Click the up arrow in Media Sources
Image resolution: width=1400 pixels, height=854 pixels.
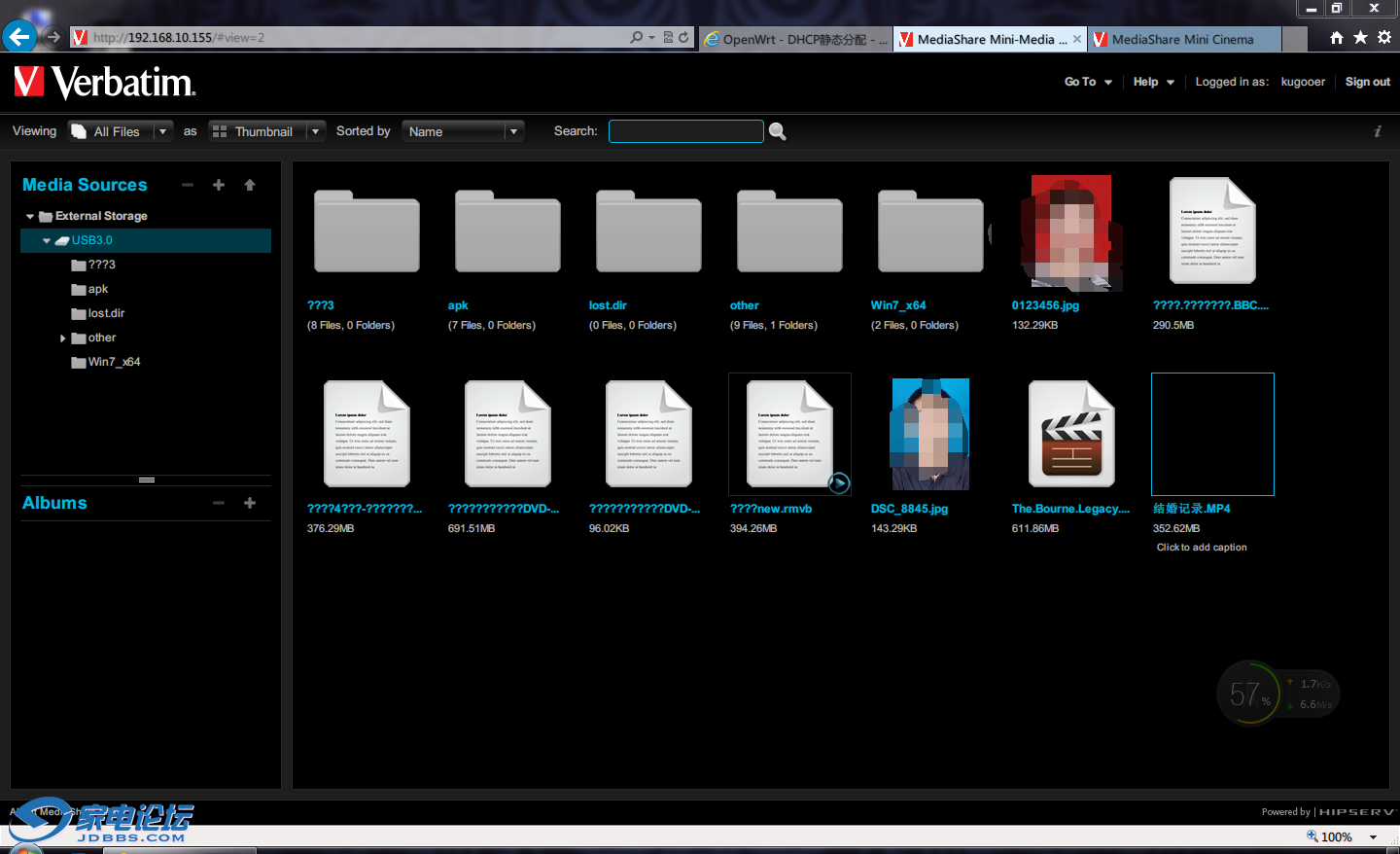(x=250, y=185)
